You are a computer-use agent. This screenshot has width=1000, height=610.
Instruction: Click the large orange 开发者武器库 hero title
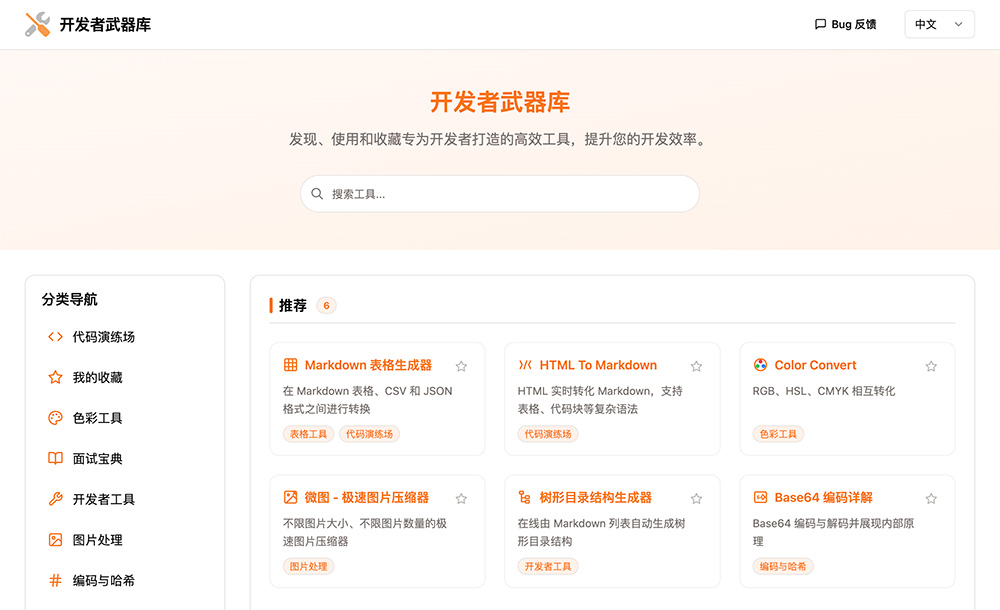click(x=500, y=102)
